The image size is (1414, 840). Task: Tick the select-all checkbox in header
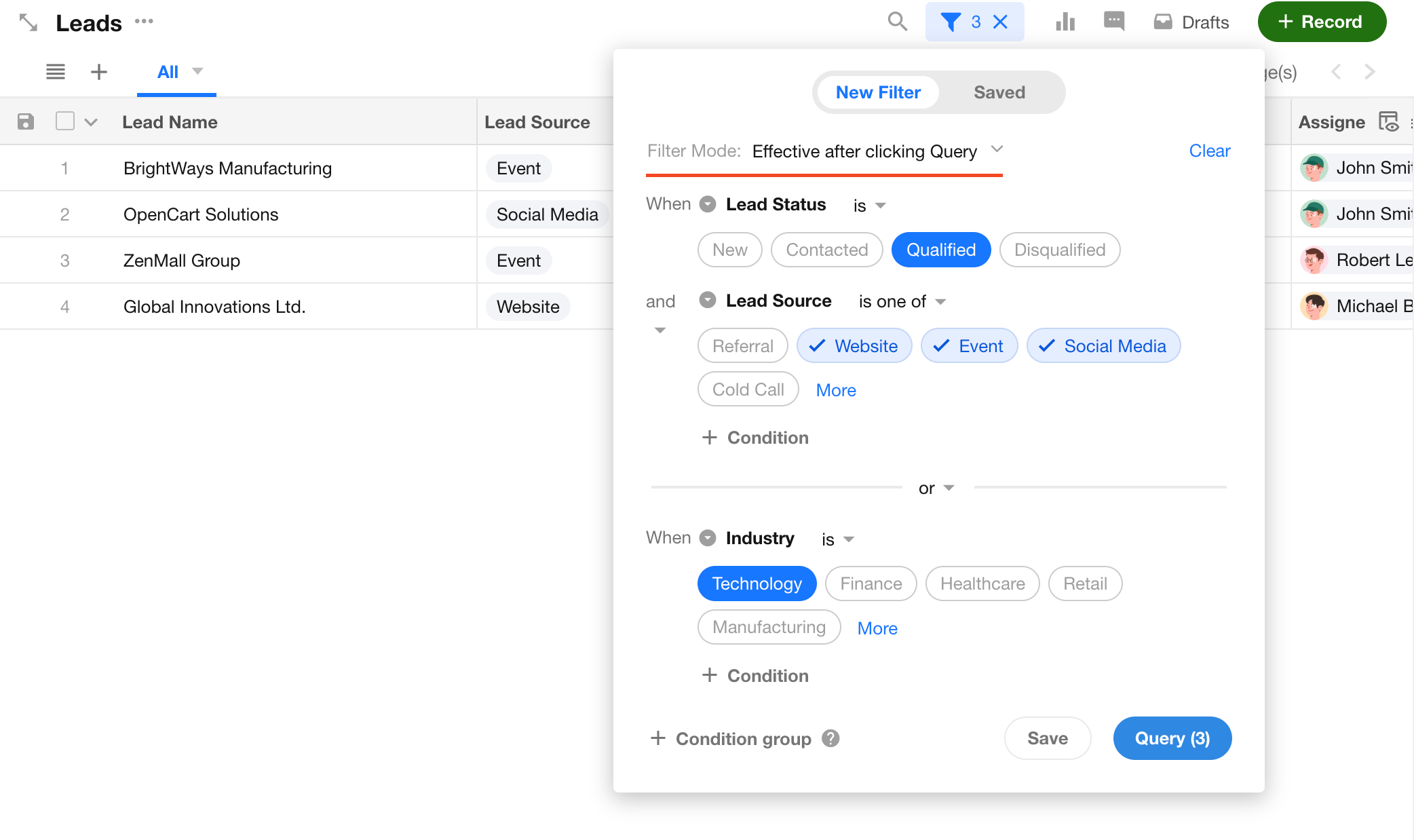click(x=65, y=121)
